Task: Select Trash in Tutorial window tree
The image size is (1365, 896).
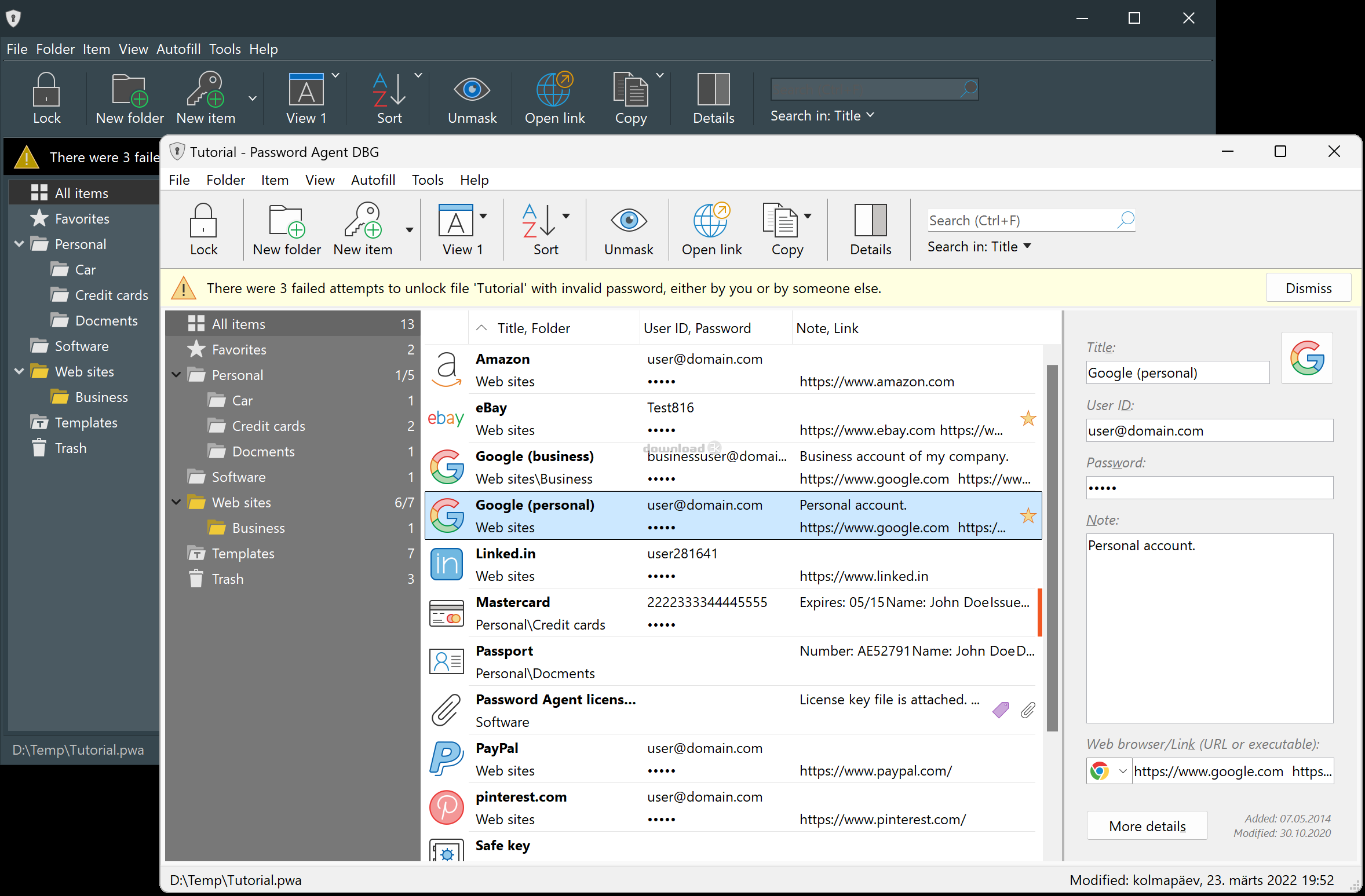Action: pyautogui.click(x=292, y=579)
